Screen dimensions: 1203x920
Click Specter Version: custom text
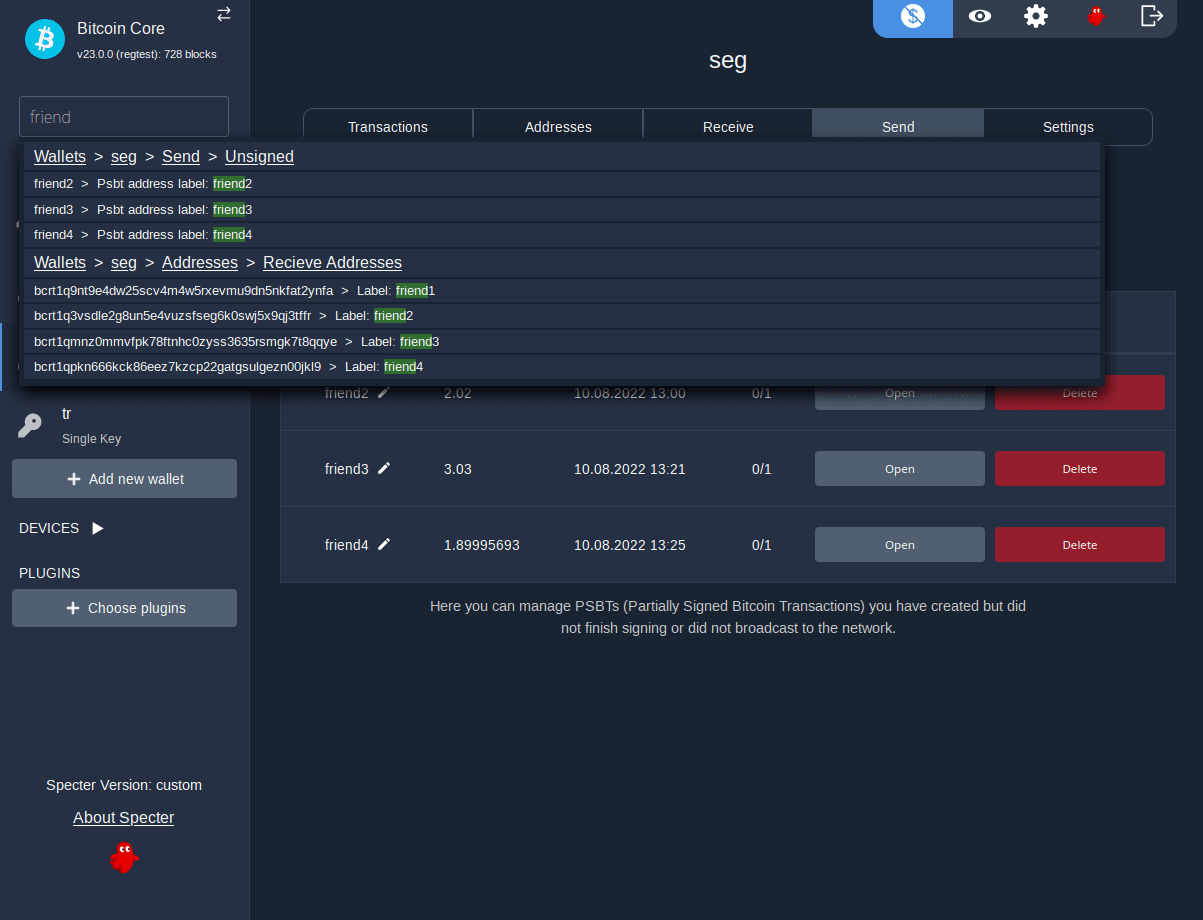tap(124, 785)
